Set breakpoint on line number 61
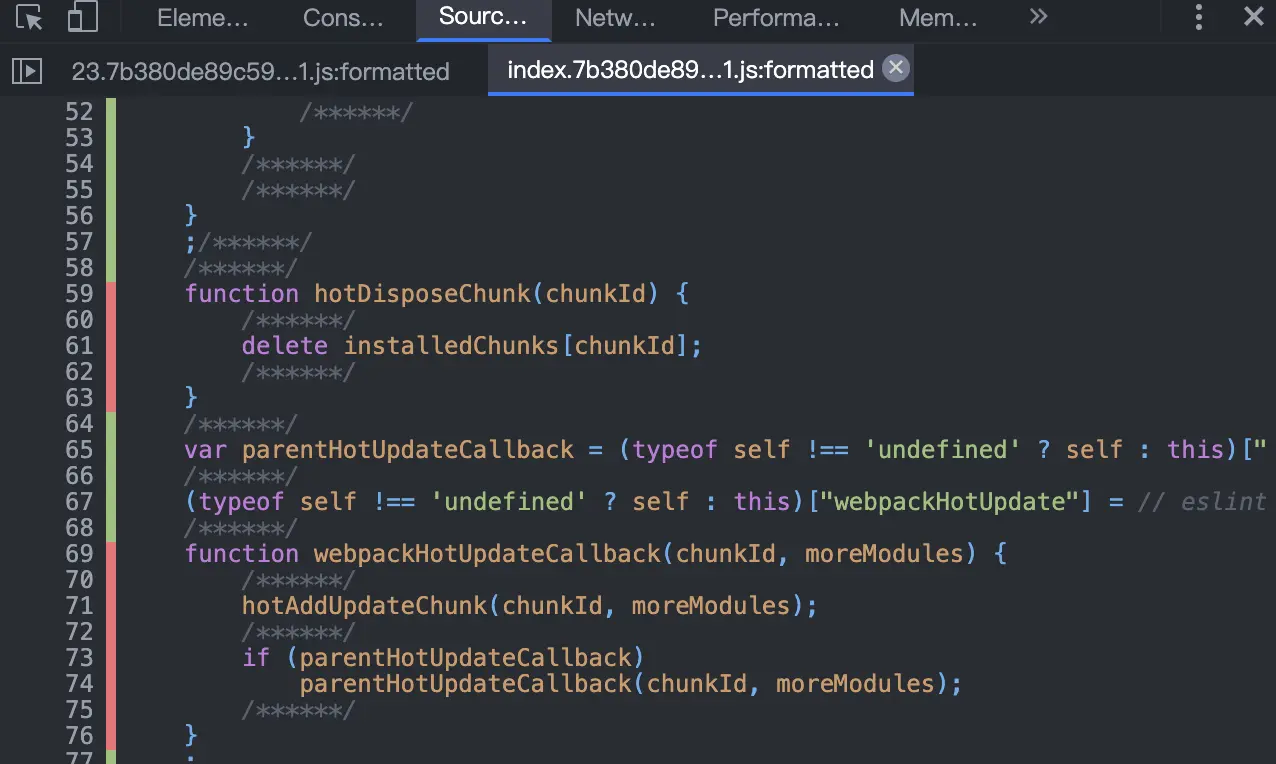This screenshot has height=764, width=1276. coord(79,346)
